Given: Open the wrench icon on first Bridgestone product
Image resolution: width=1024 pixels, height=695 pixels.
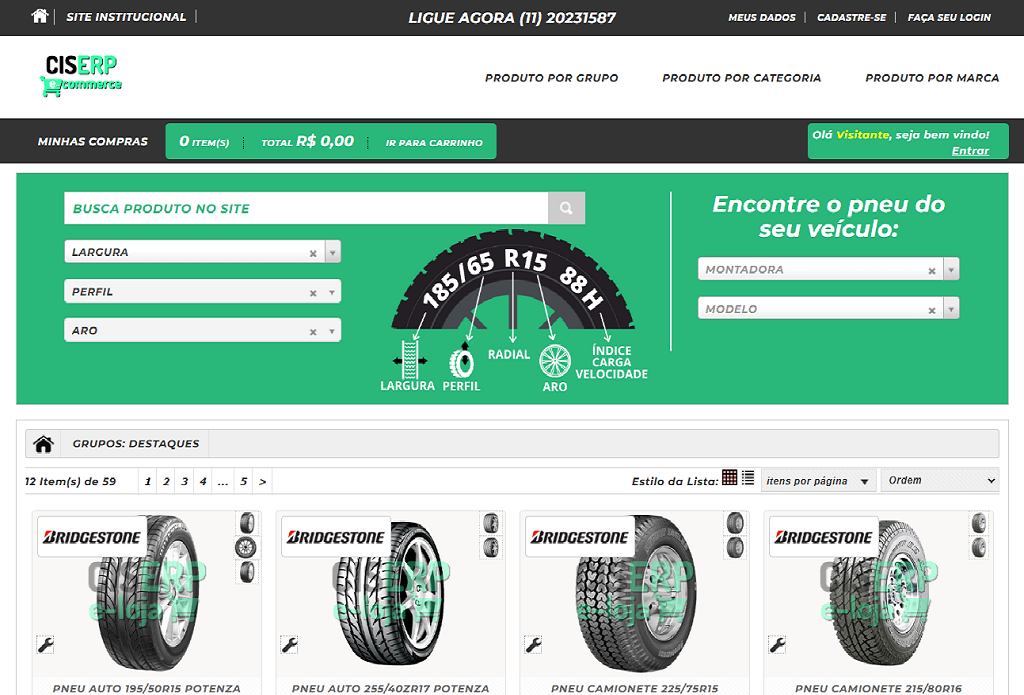Looking at the screenshot, I should pos(45,644).
